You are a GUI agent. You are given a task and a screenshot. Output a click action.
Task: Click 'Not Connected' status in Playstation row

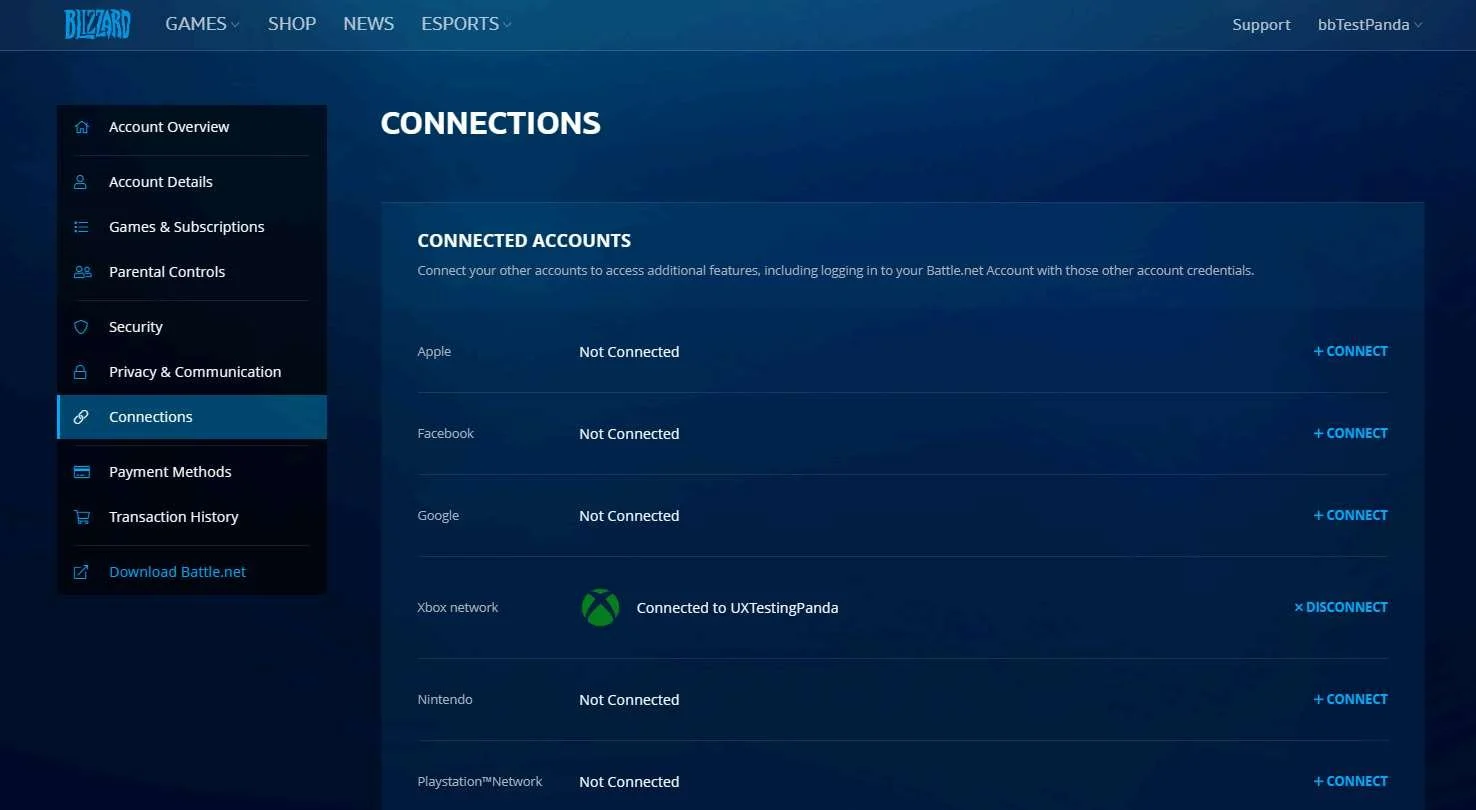pyautogui.click(x=629, y=782)
